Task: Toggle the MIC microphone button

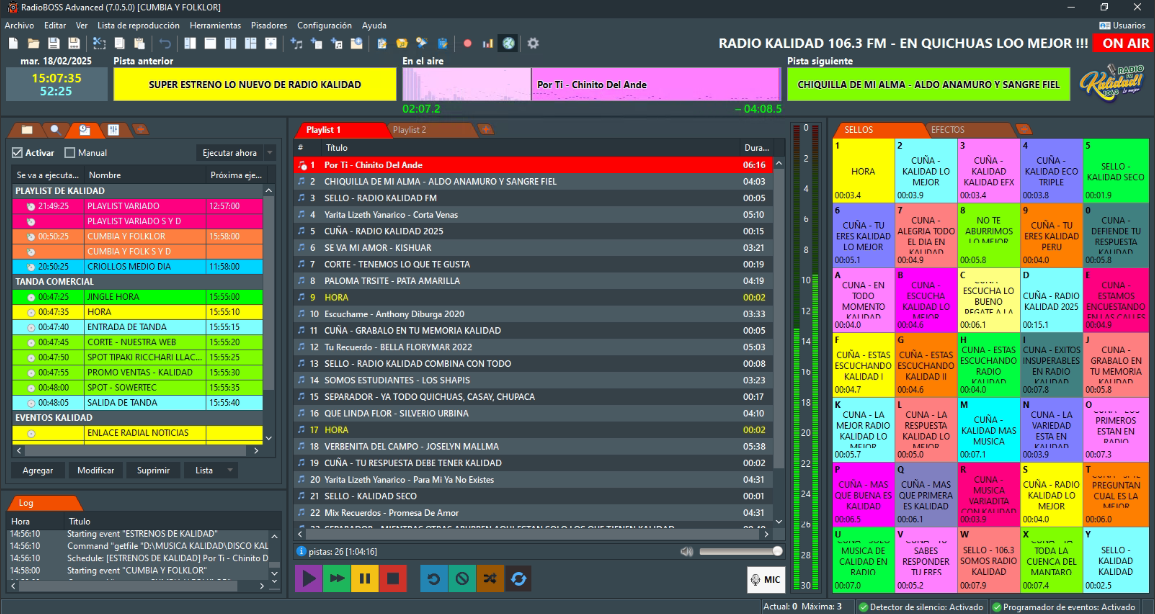Action: [765, 579]
